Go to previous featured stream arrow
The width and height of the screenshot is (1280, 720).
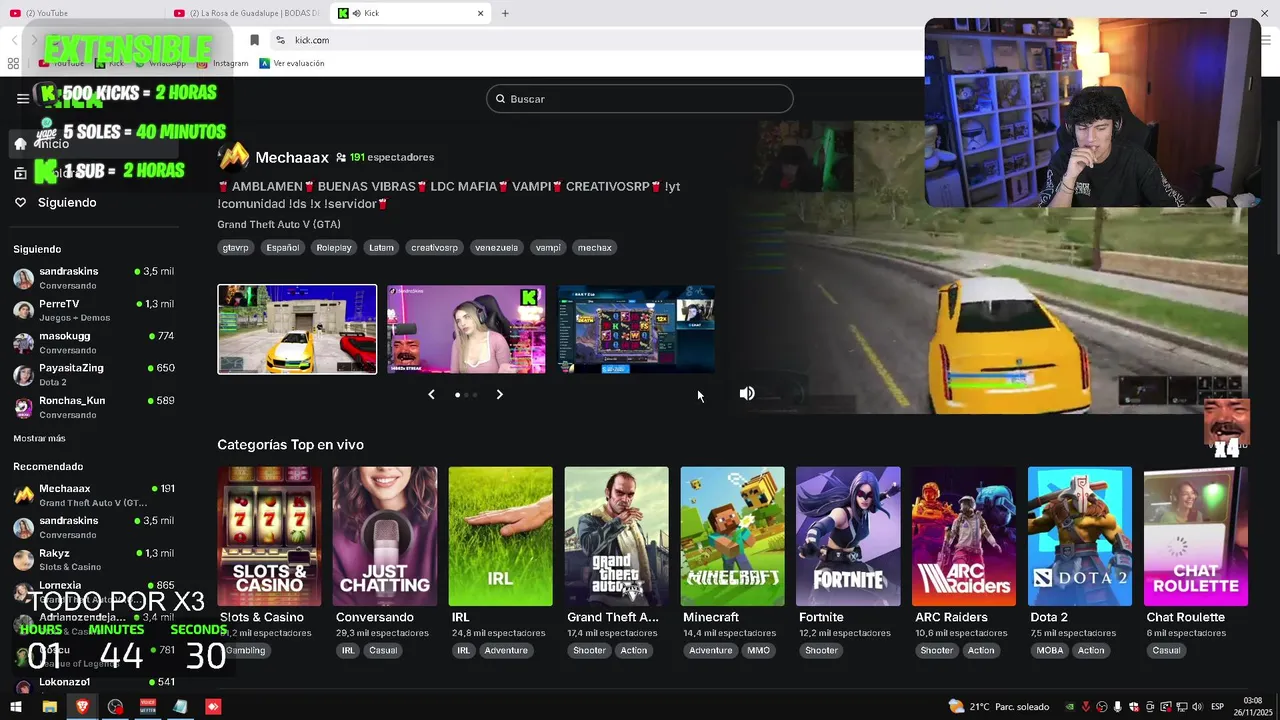pos(431,395)
